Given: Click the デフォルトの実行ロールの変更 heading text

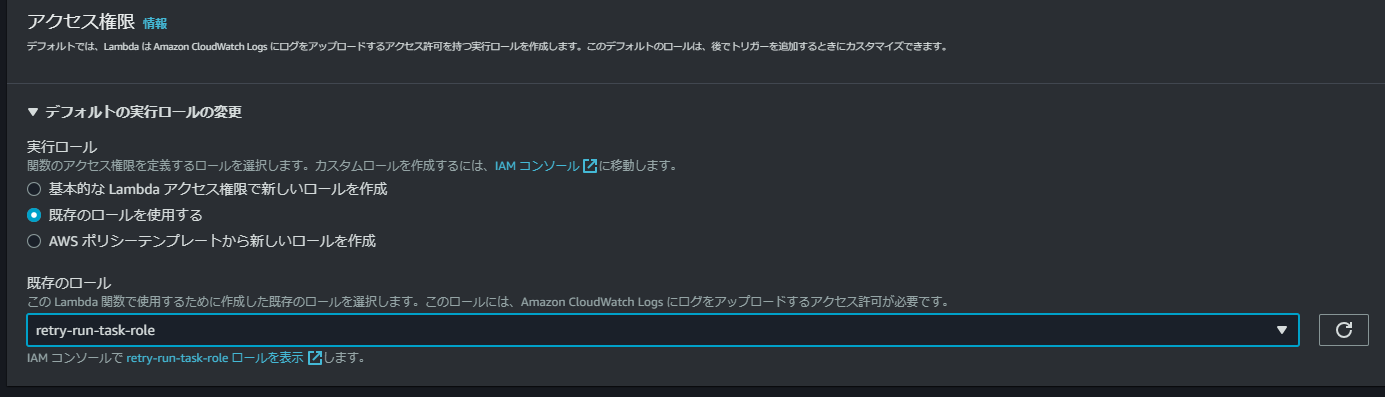Looking at the screenshot, I should pos(144,112).
